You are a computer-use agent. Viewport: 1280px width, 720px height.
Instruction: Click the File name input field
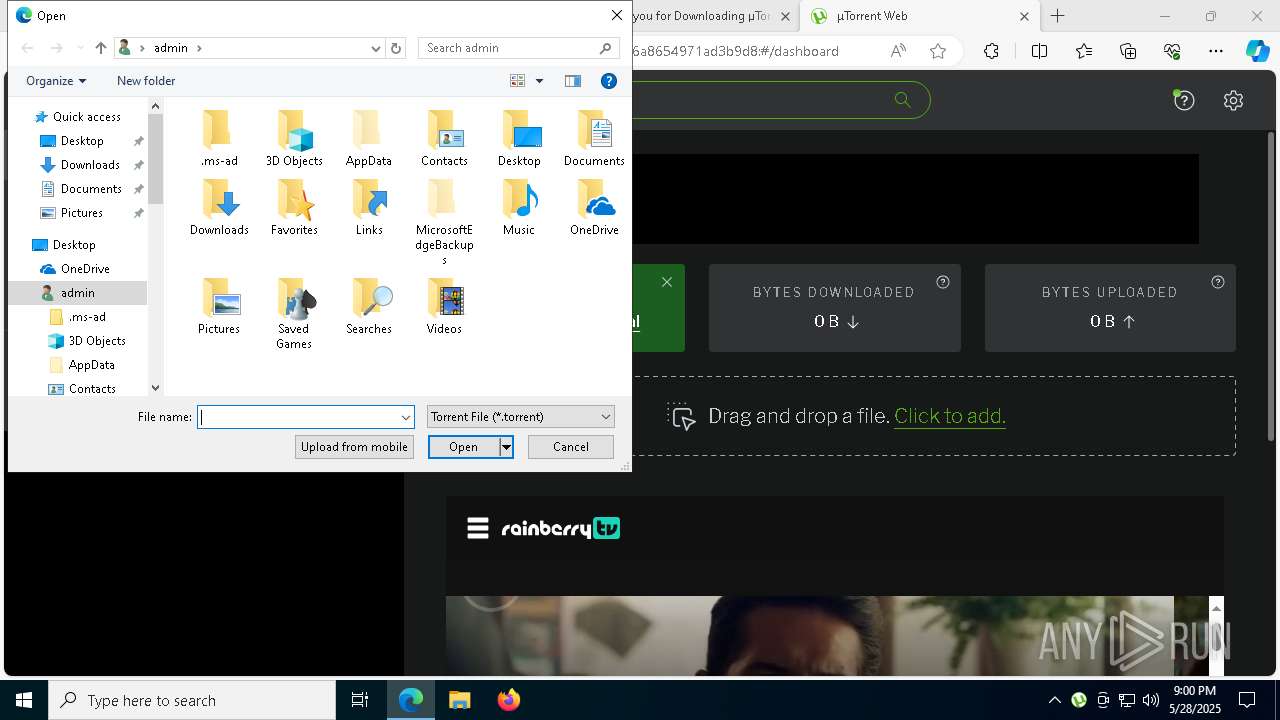[x=298, y=417]
